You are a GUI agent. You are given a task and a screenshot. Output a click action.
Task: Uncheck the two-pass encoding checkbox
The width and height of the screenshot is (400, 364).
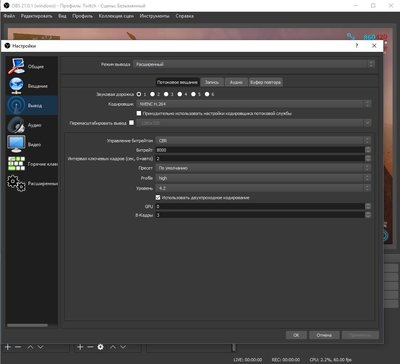[158, 197]
